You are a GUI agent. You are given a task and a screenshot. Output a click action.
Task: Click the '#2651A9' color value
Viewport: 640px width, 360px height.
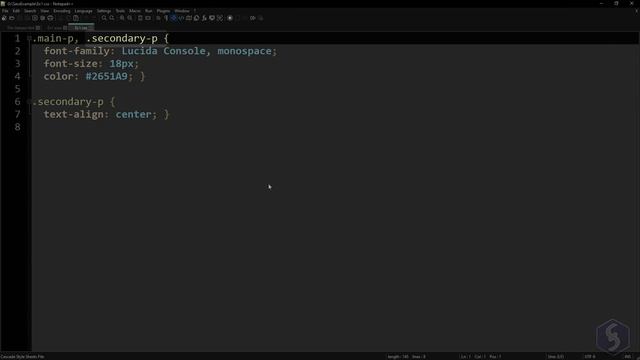[x=107, y=76]
